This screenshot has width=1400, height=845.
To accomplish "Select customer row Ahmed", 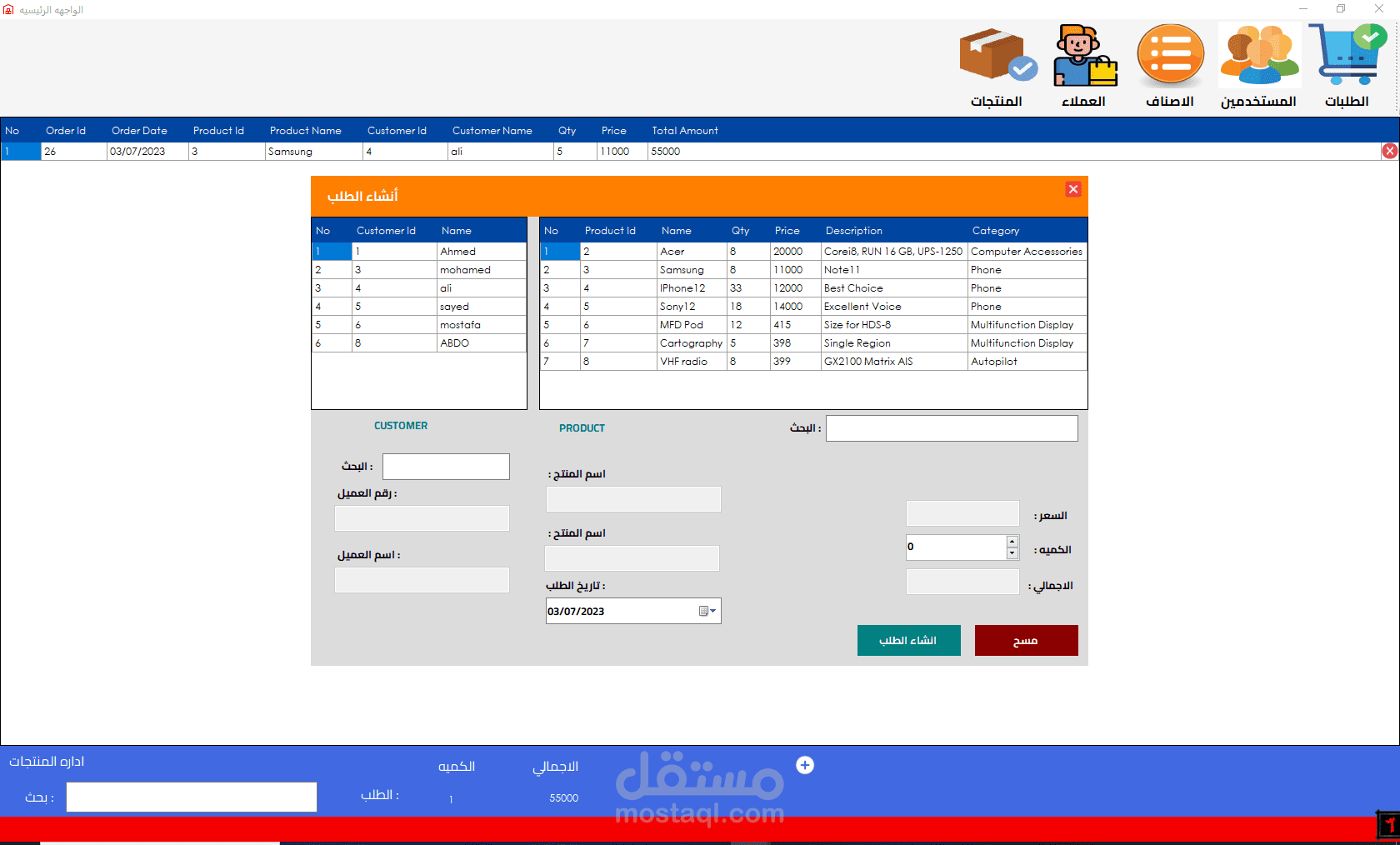I will click(419, 252).
